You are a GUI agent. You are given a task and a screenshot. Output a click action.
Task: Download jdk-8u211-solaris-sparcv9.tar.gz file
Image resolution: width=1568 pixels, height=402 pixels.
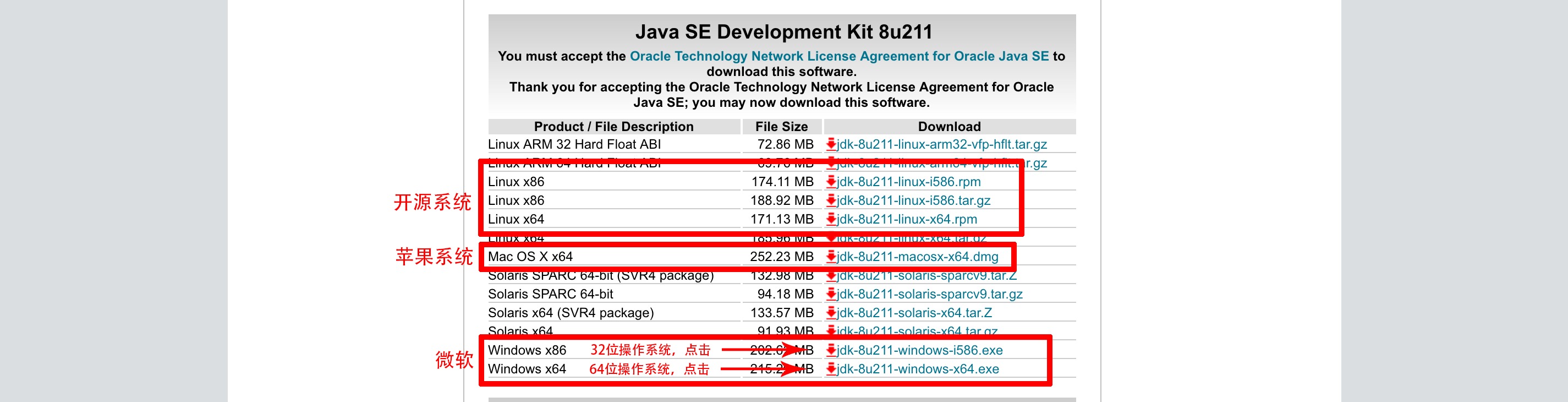point(929,294)
